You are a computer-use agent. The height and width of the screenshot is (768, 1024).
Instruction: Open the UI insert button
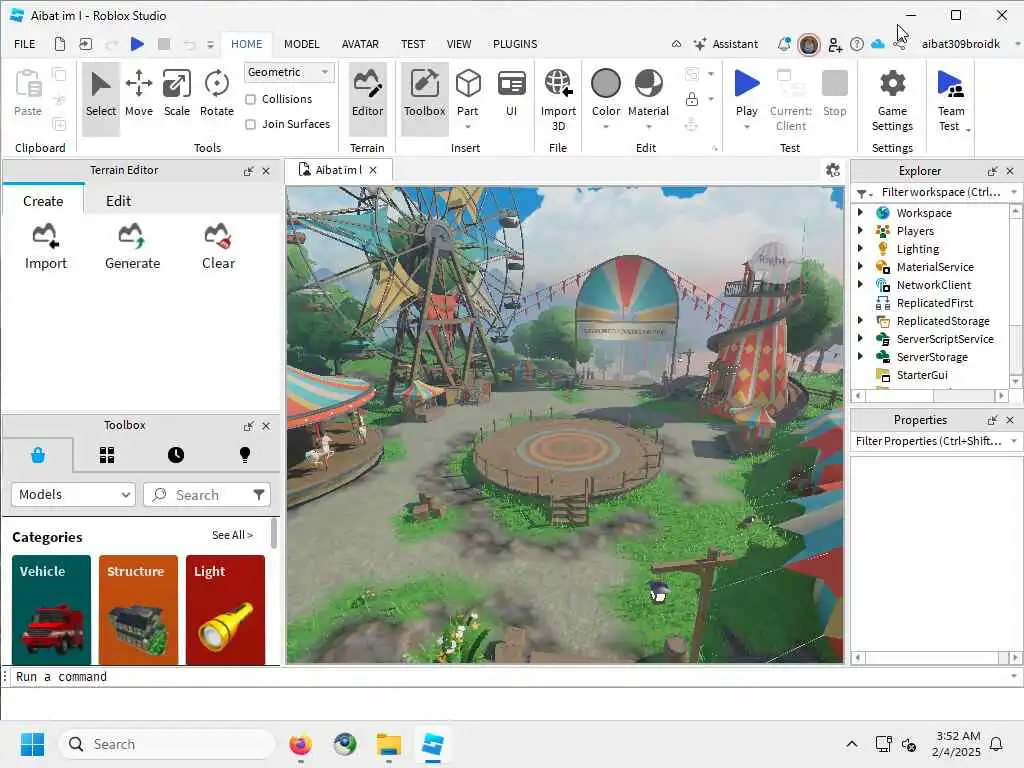tap(511, 94)
